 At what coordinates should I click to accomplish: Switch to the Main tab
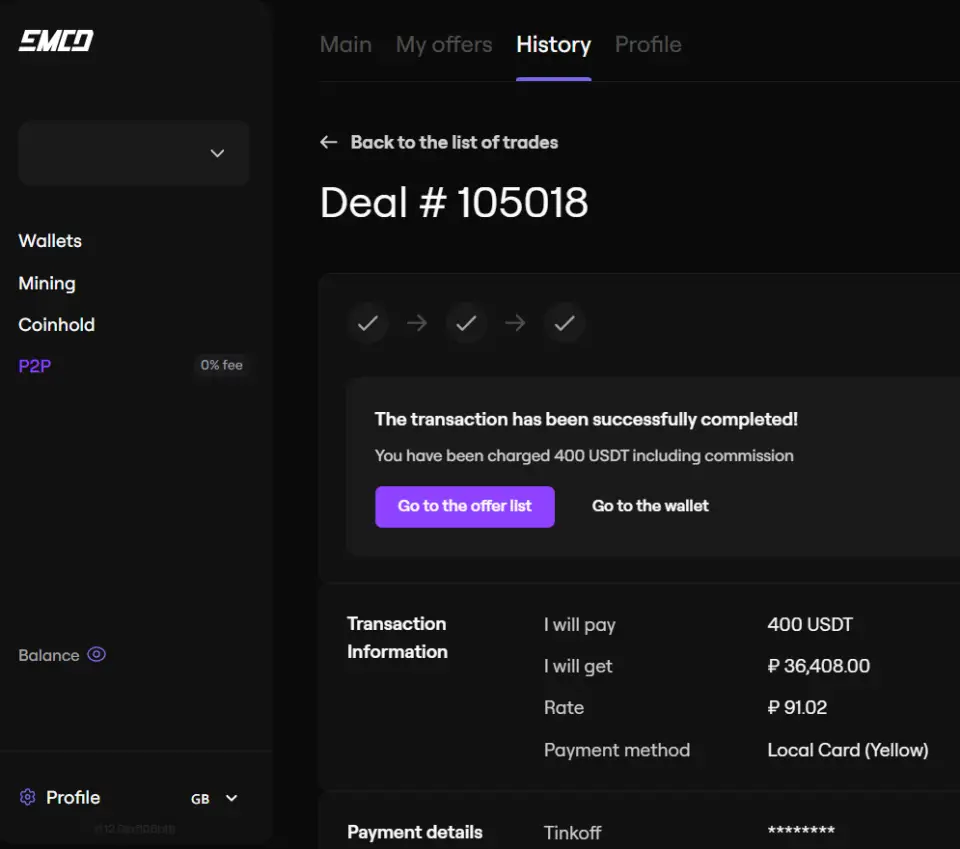tap(345, 45)
